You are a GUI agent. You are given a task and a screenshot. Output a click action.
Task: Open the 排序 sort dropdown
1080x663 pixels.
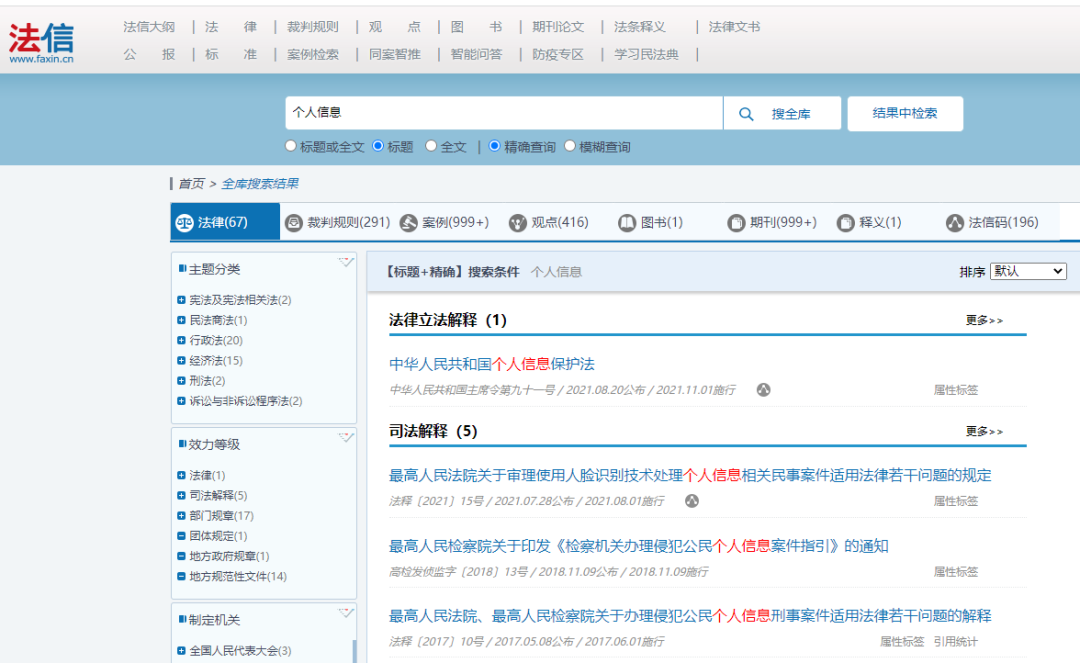(x=1028, y=271)
